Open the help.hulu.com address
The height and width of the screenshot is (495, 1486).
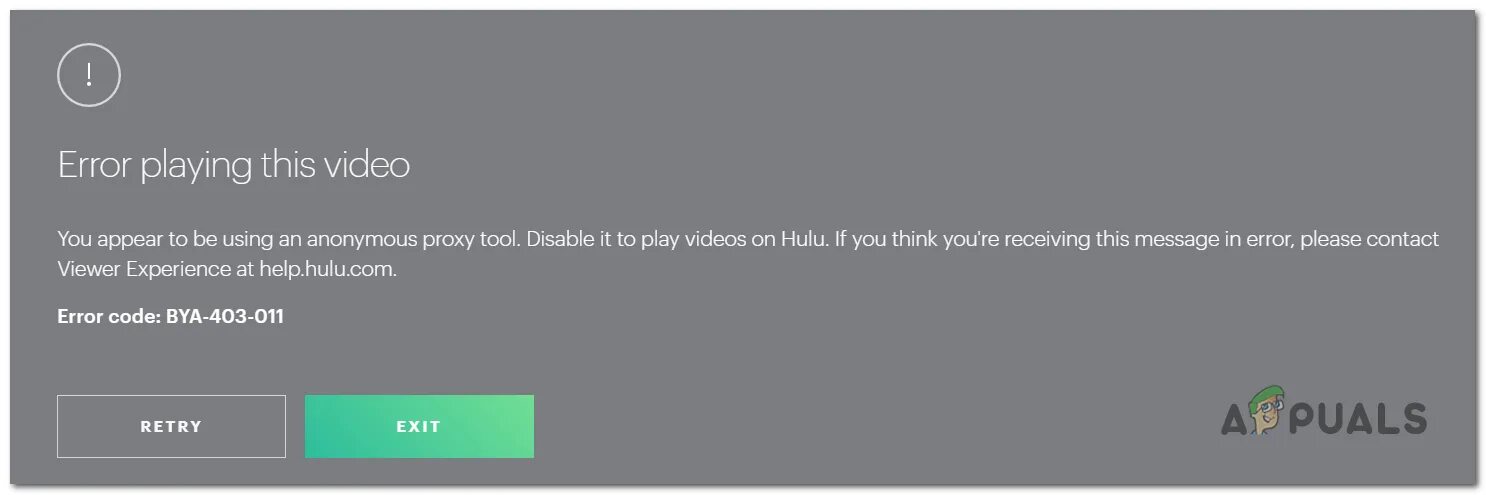(x=328, y=269)
